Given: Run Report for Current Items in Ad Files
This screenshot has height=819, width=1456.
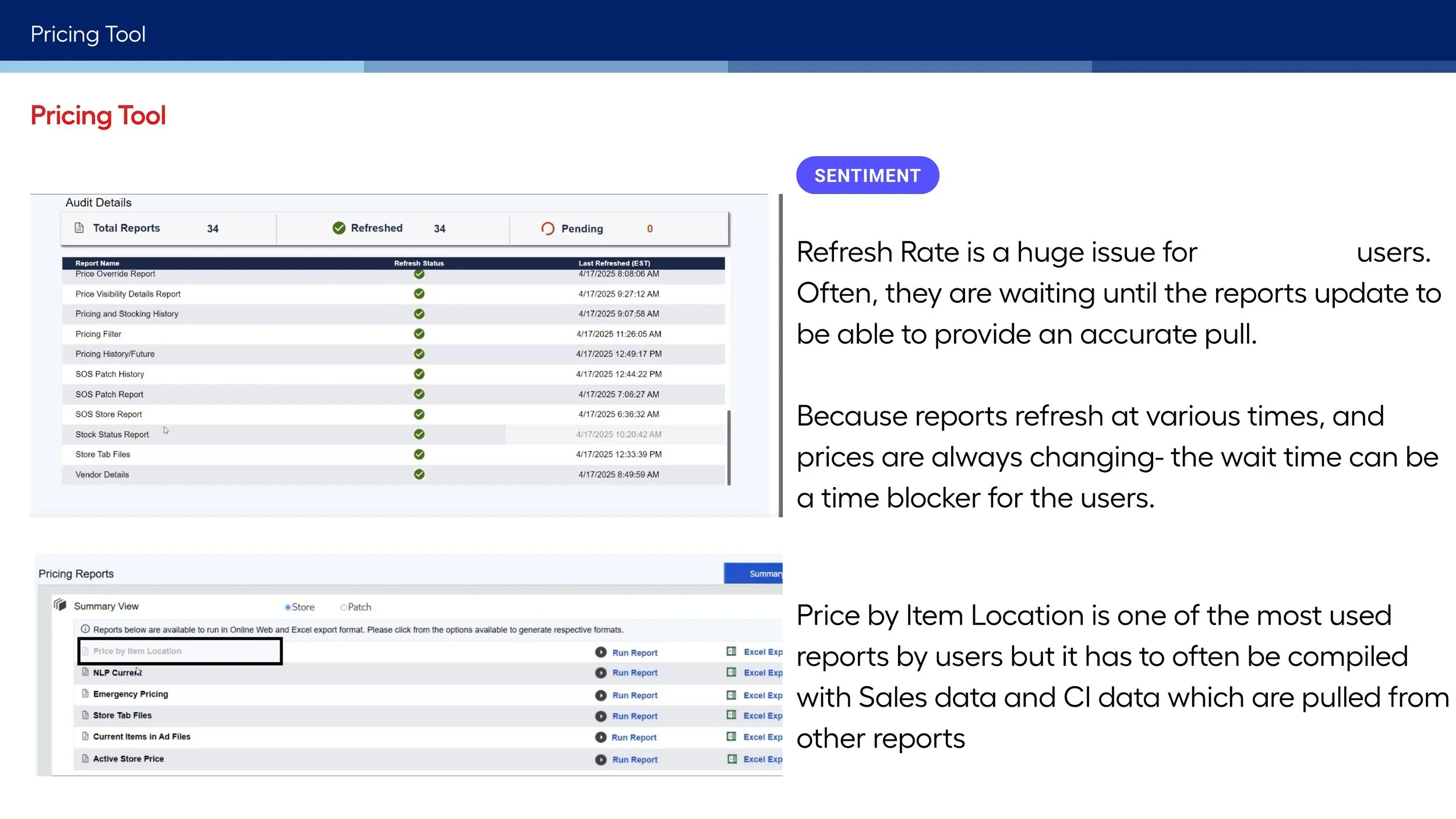Looking at the screenshot, I should (634, 737).
